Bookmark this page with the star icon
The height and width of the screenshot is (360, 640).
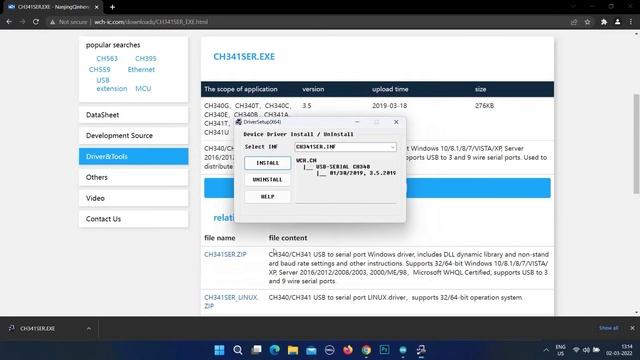pyautogui.click(x=588, y=22)
